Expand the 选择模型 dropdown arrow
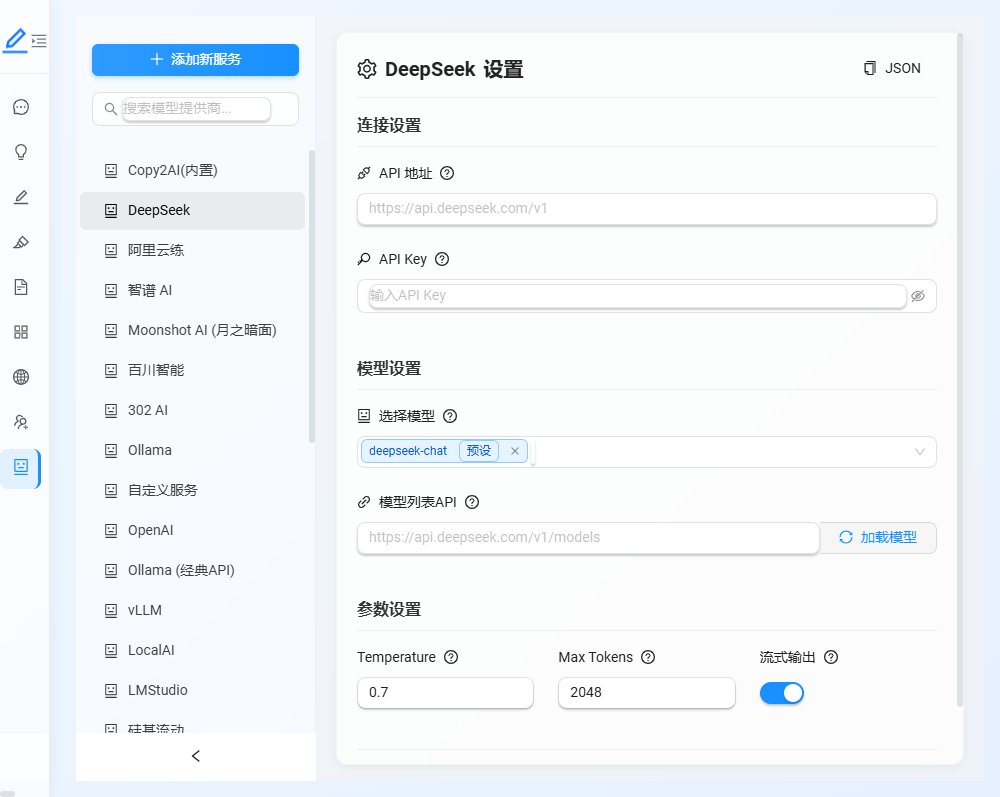The width and height of the screenshot is (1000, 797). click(920, 452)
